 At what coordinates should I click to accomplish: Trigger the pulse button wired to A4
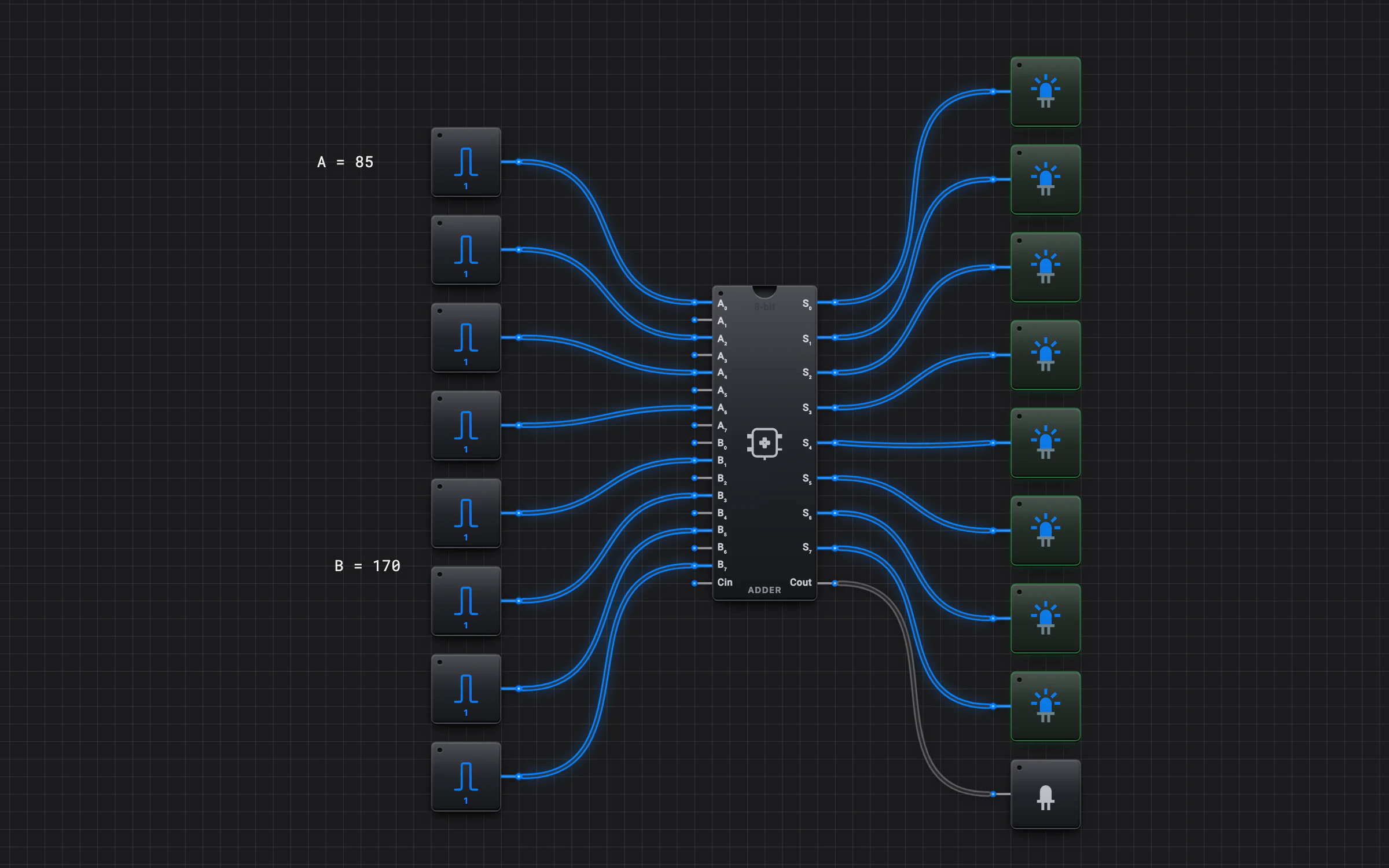point(466,337)
